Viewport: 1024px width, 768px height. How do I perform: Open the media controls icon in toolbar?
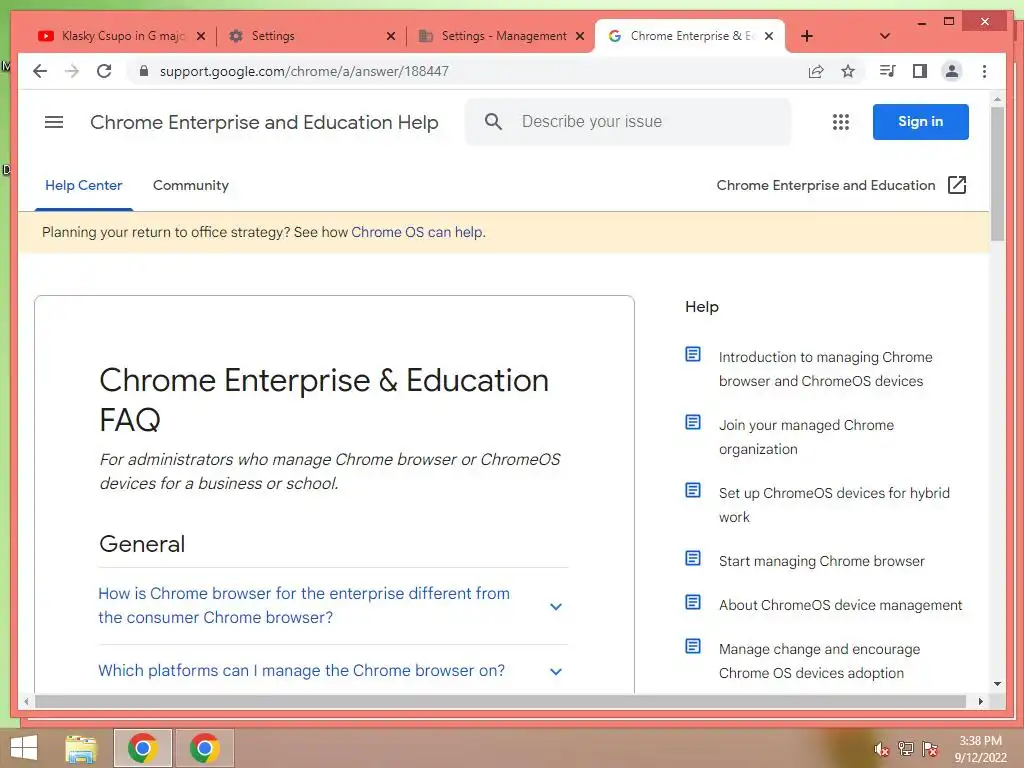(887, 71)
